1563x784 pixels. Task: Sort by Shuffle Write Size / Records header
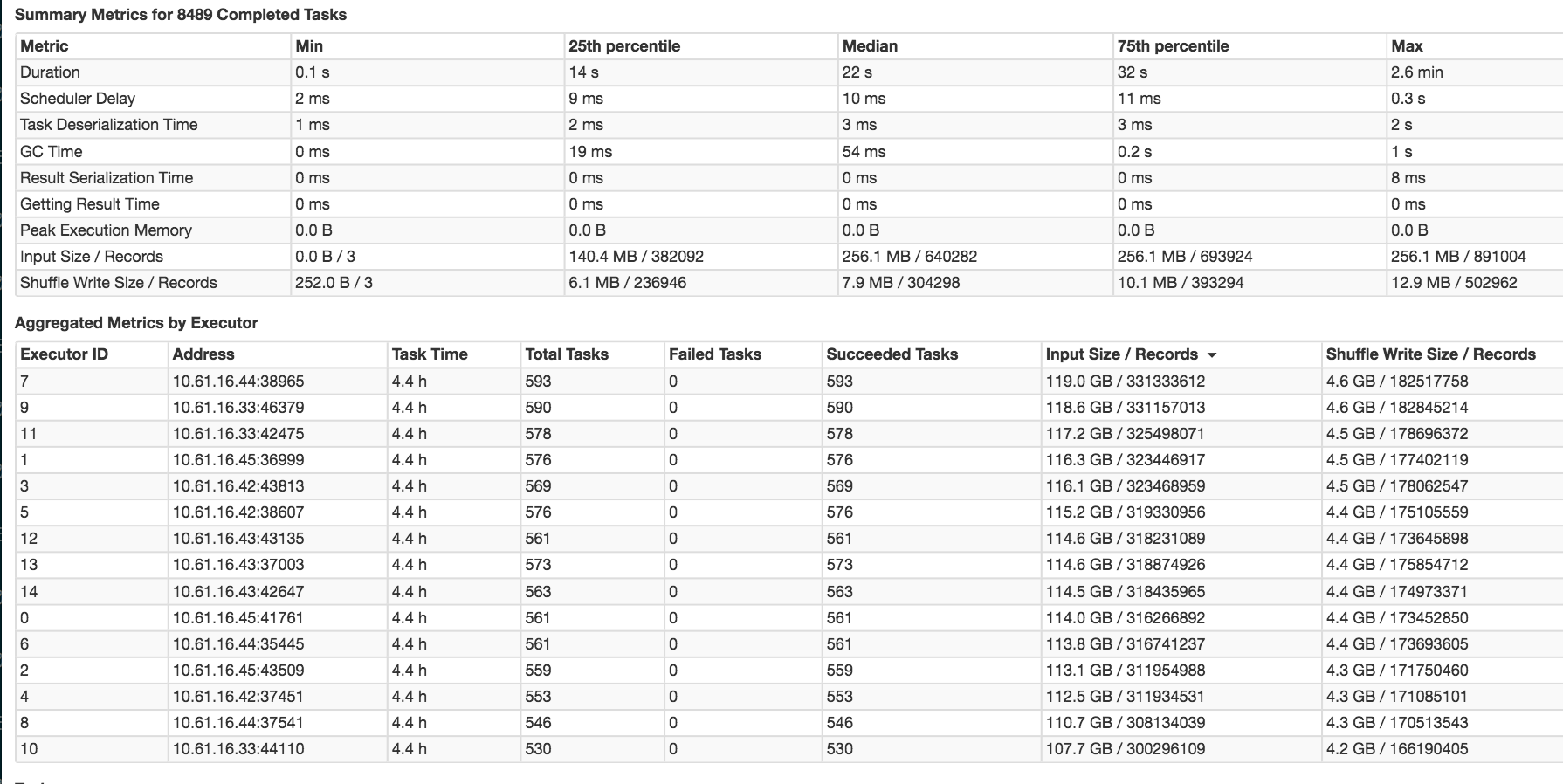(x=1430, y=354)
